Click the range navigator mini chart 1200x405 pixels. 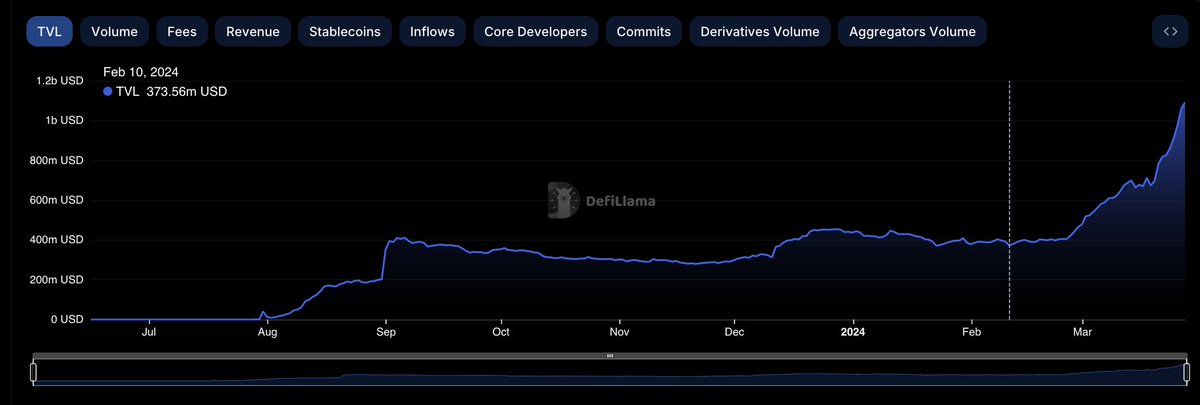(610, 373)
